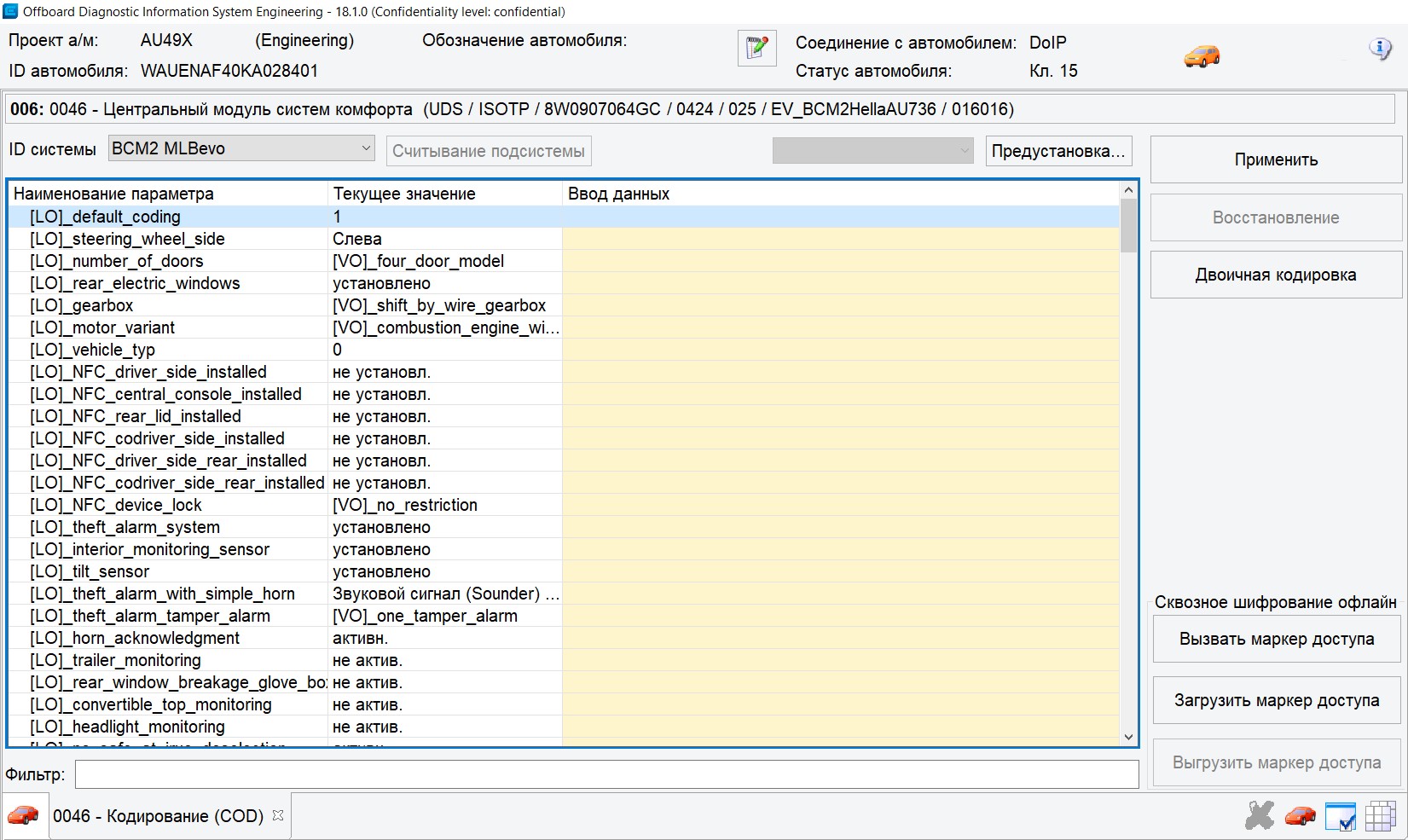Open the blue info speech bubble icon
1408x840 pixels.
[x=1380, y=49]
